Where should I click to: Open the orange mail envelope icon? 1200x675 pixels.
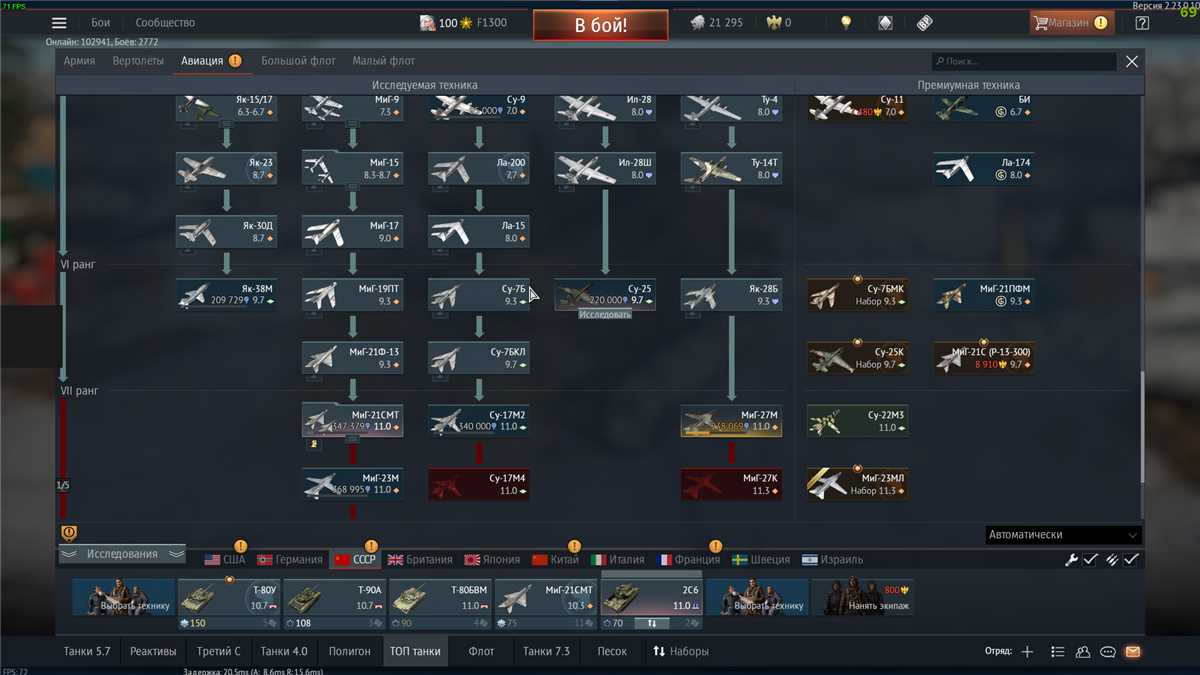[1133, 652]
